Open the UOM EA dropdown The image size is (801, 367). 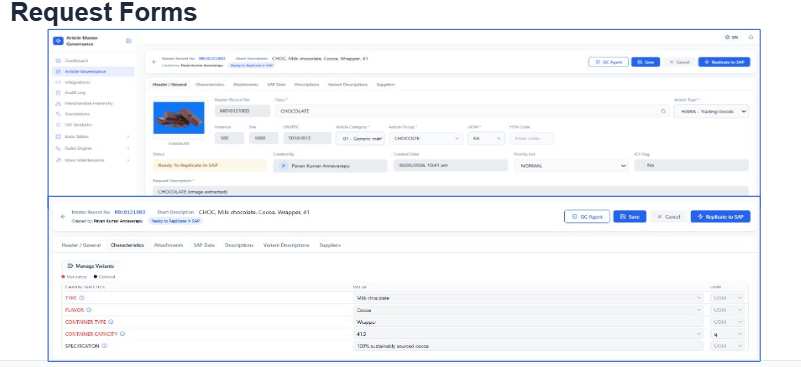[x=486, y=139]
